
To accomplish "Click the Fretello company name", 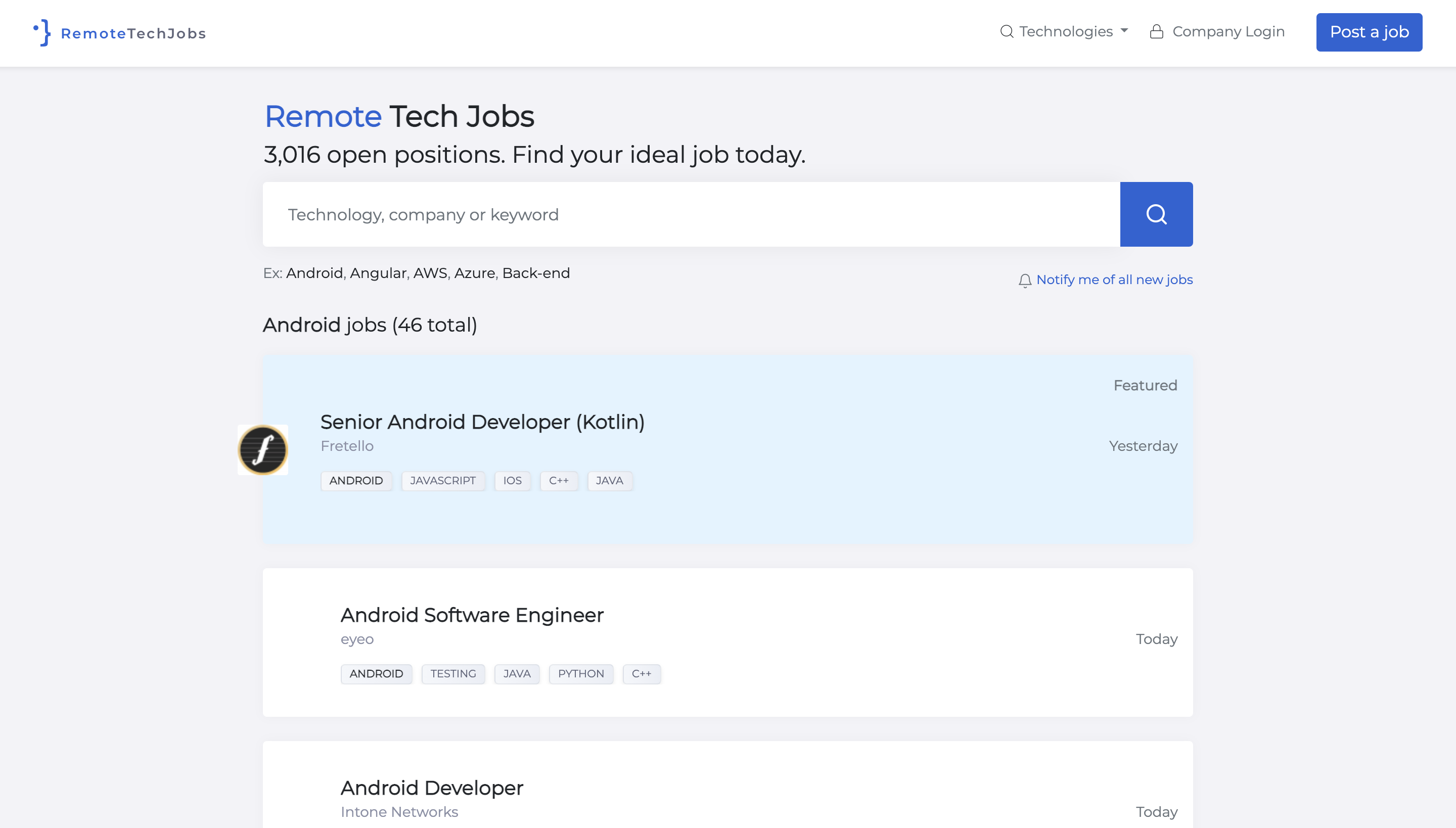I will pos(347,446).
